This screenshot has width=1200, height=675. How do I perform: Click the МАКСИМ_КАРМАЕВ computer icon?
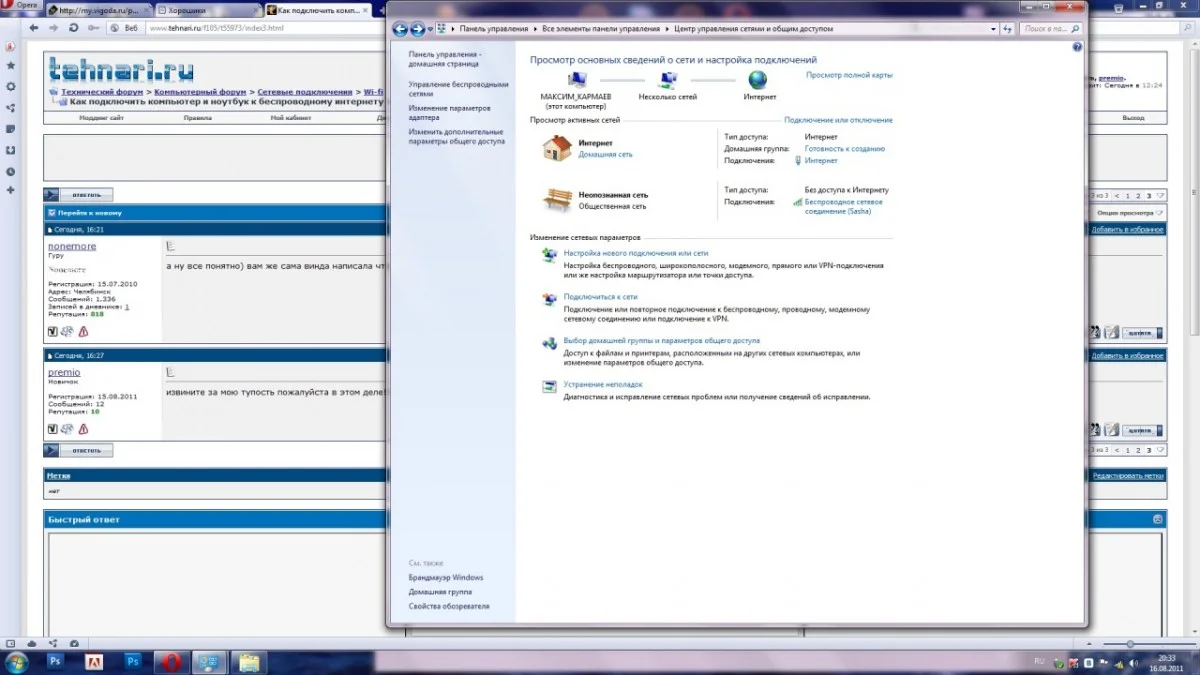576,80
